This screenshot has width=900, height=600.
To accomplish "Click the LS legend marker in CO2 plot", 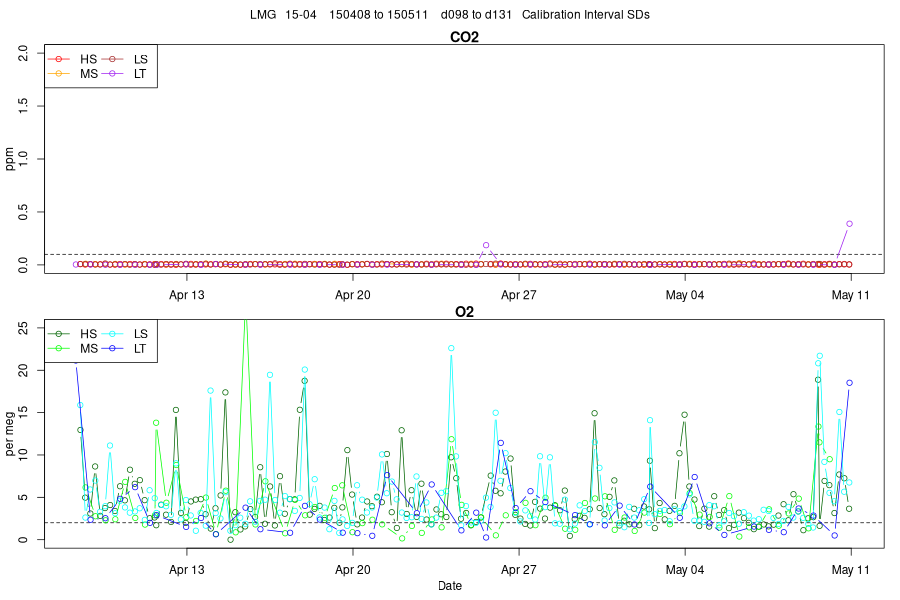I will pos(112,59).
